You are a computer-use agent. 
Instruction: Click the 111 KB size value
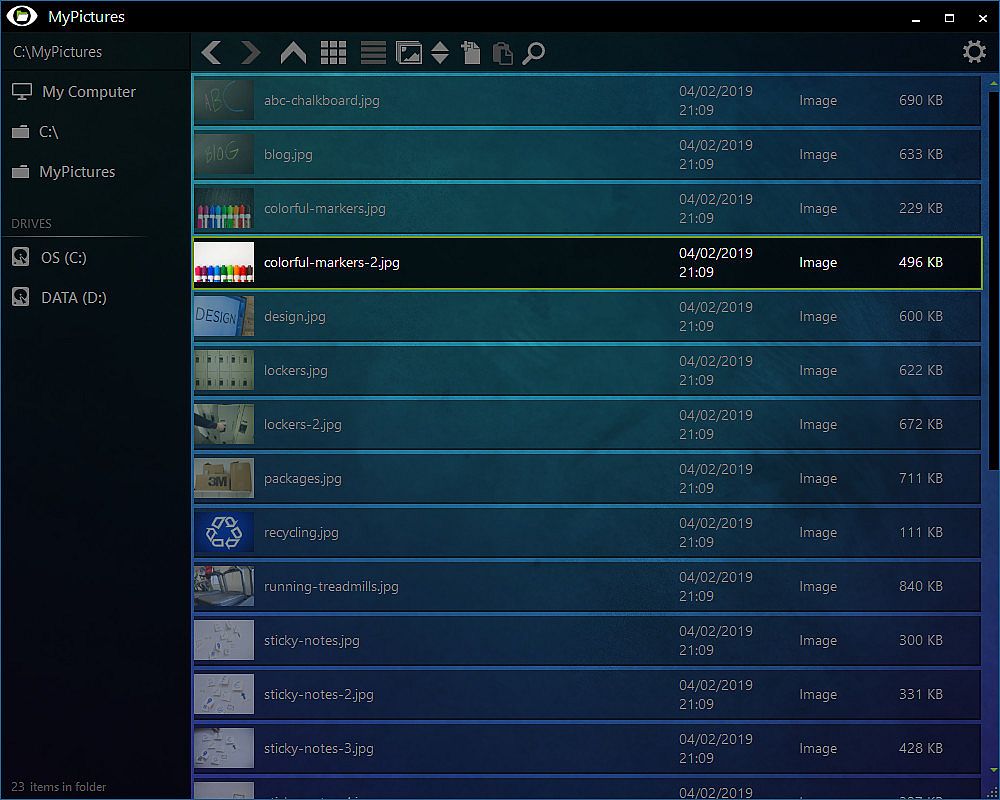tap(920, 532)
